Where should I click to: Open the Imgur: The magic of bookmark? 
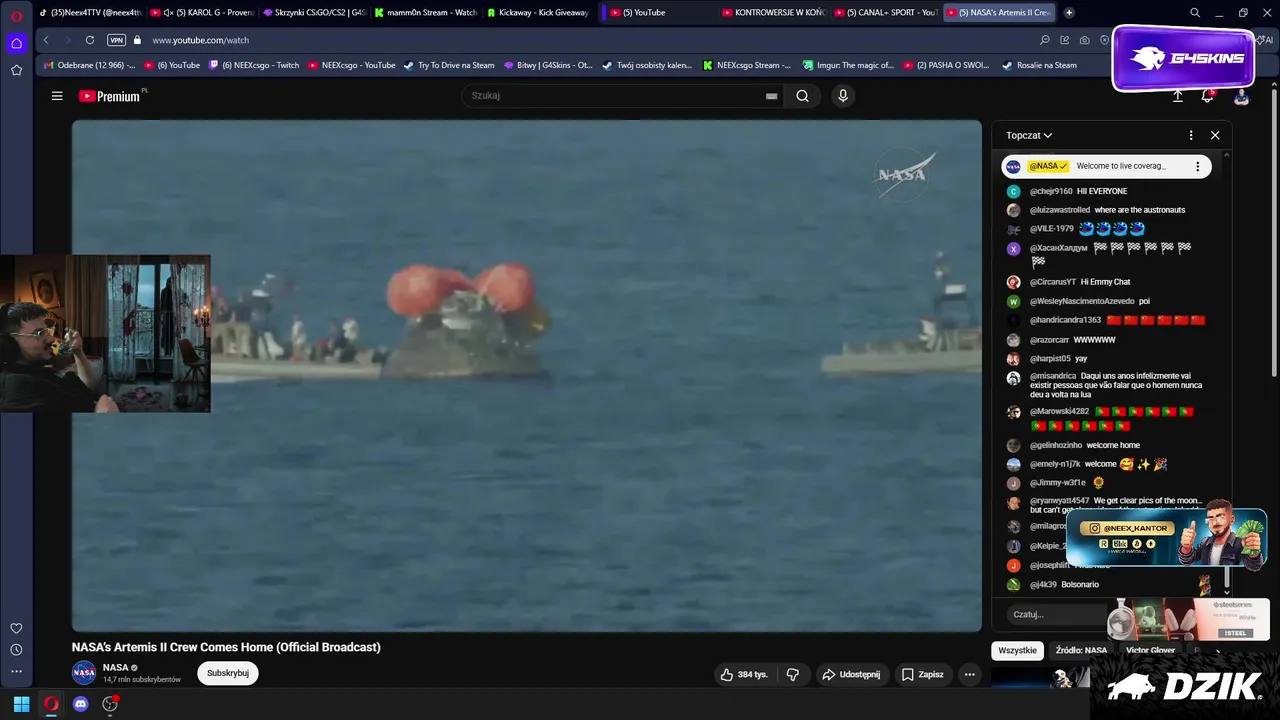(x=848, y=65)
